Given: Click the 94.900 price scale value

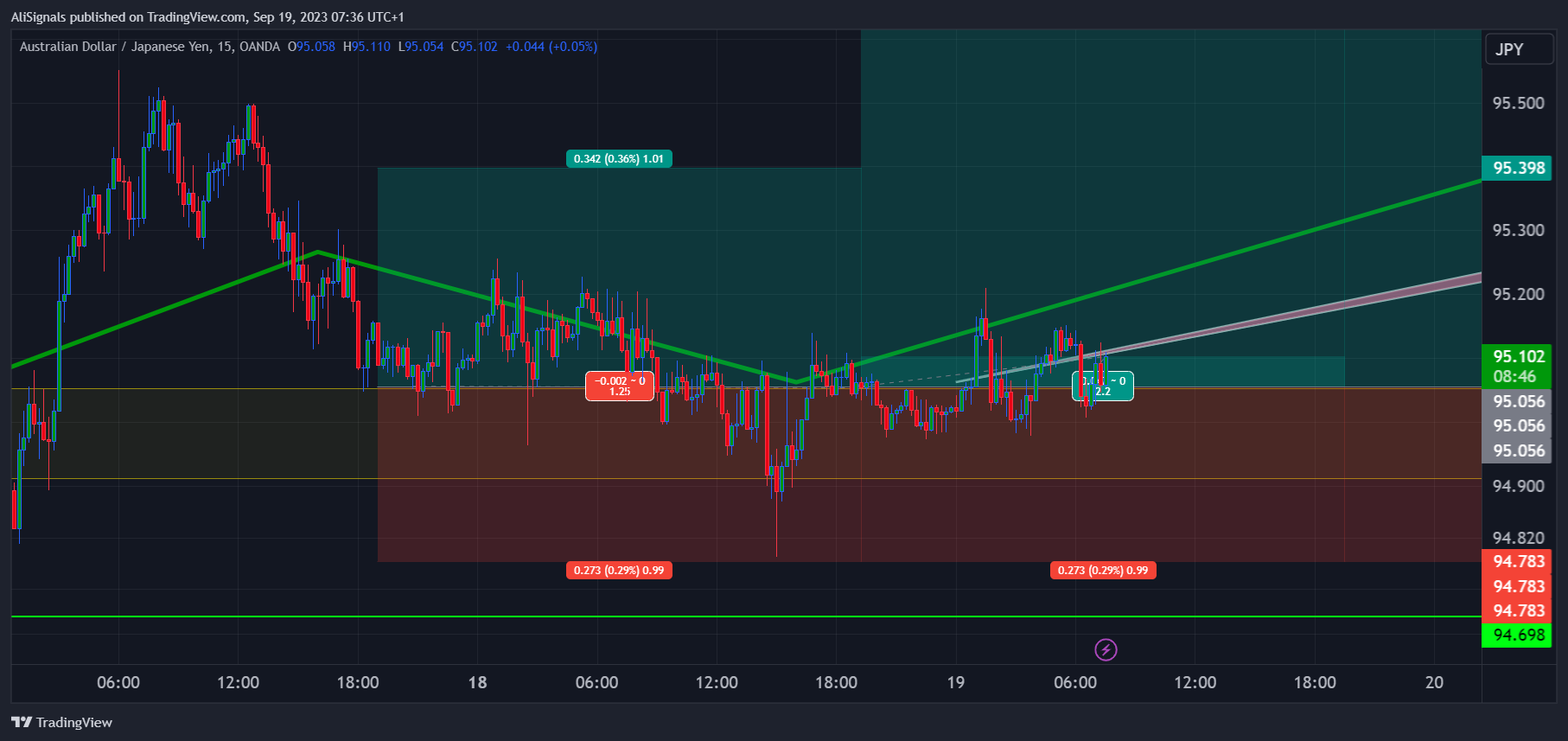Looking at the screenshot, I should [1518, 486].
